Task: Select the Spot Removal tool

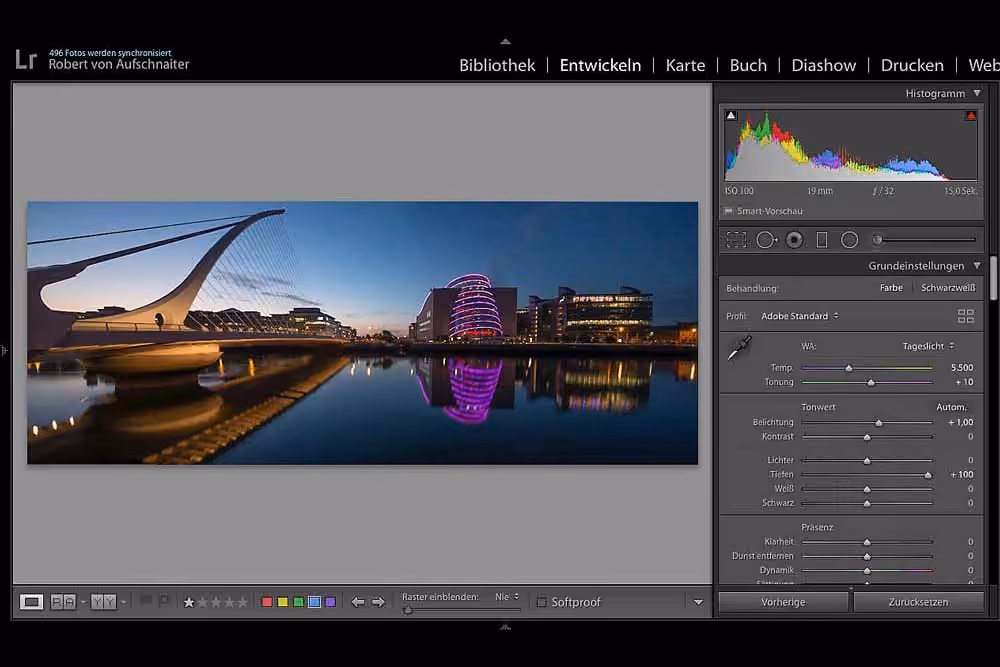Action: (766, 240)
